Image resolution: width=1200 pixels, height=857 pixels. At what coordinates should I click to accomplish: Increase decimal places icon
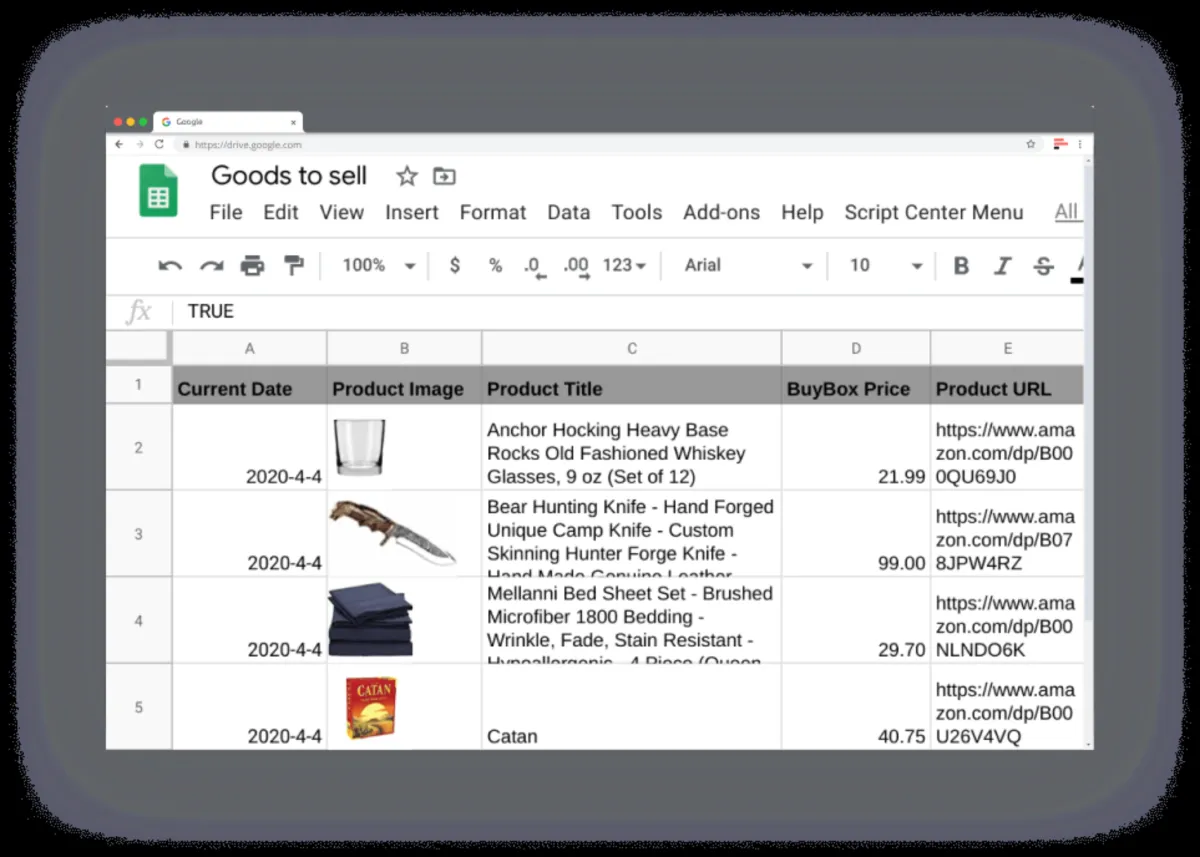(577, 267)
